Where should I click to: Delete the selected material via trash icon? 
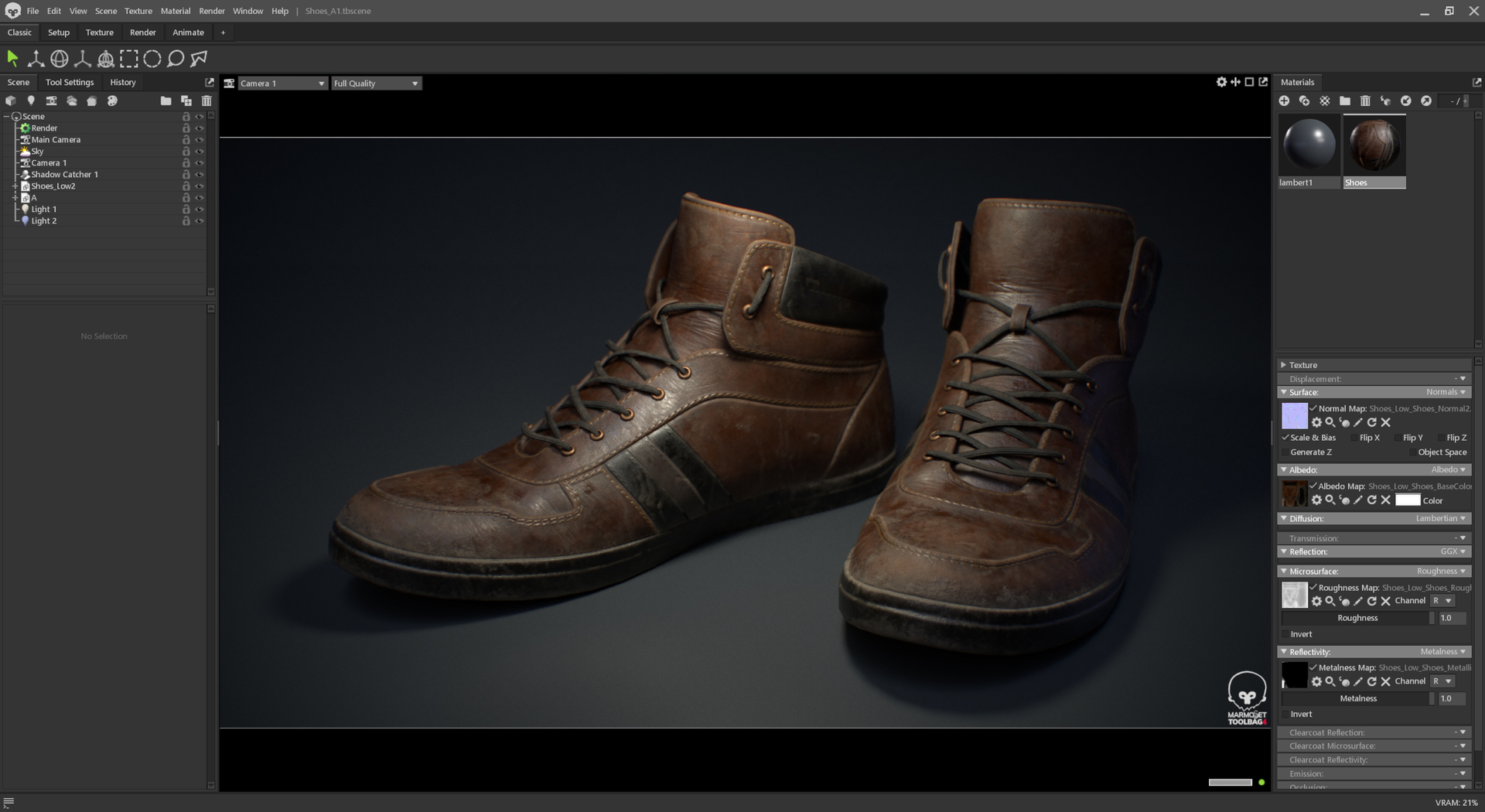pyautogui.click(x=1365, y=101)
